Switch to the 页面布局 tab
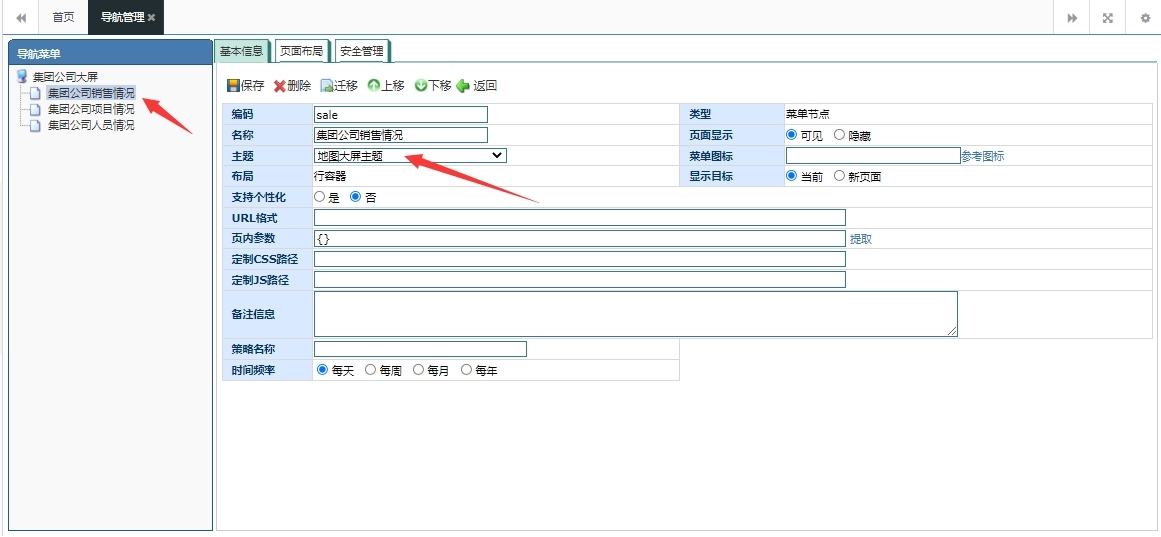 [301, 51]
